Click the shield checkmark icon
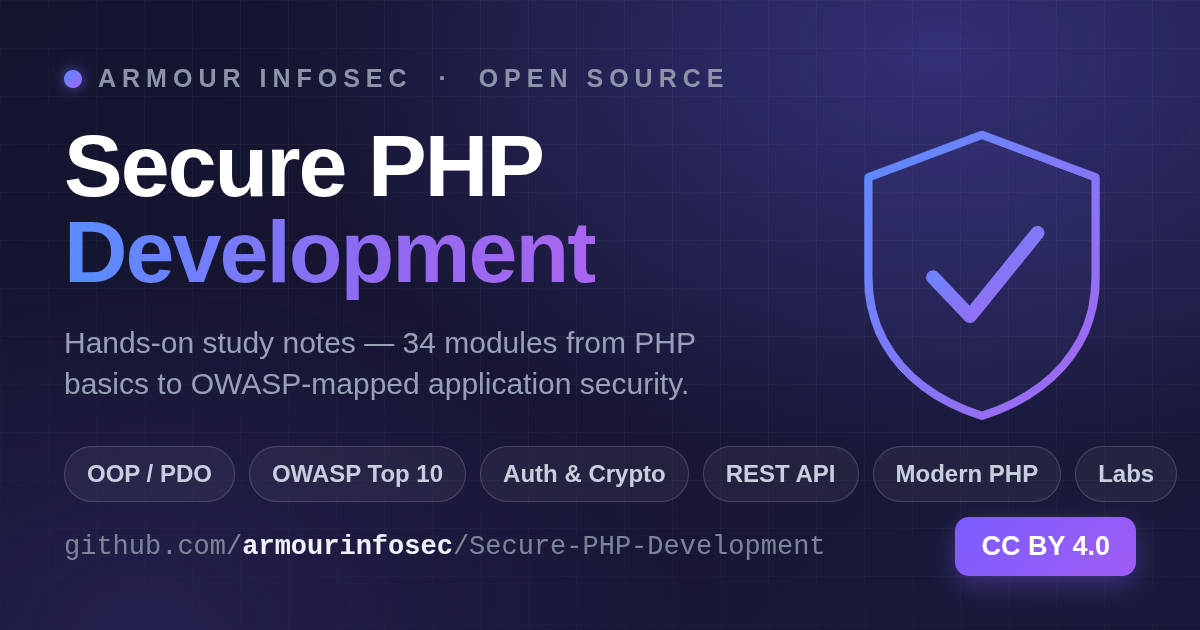The image size is (1200, 630). pyautogui.click(x=982, y=275)
